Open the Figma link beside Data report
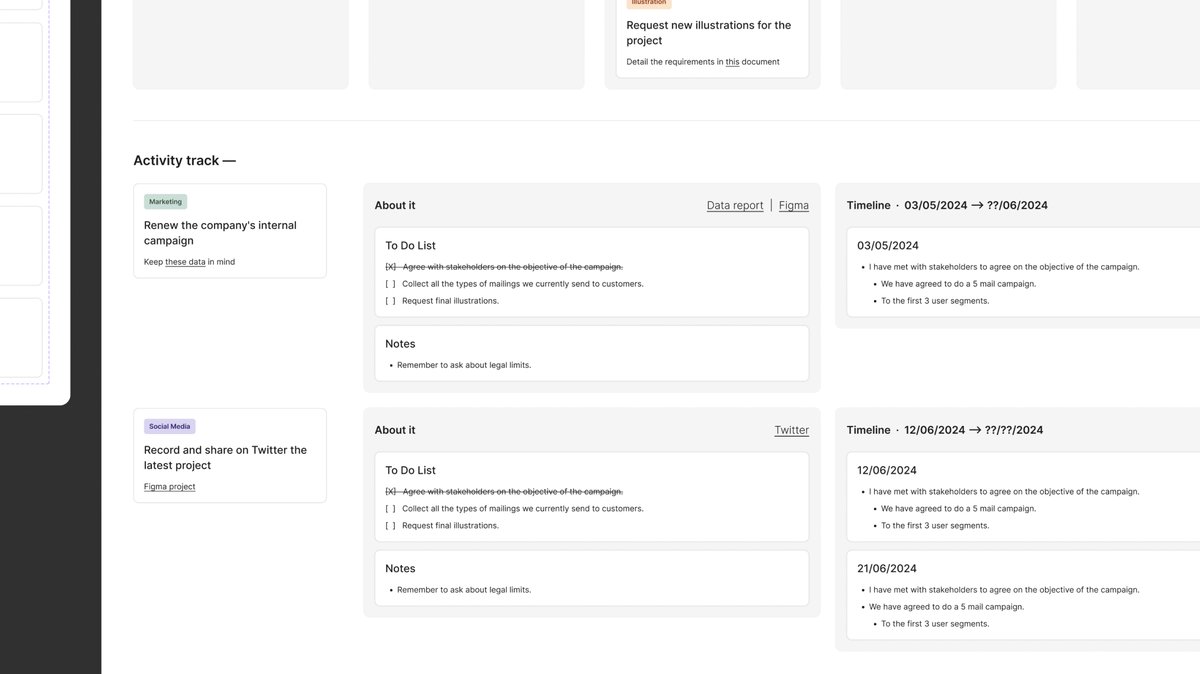1200x674 pixels. [794, 205]
